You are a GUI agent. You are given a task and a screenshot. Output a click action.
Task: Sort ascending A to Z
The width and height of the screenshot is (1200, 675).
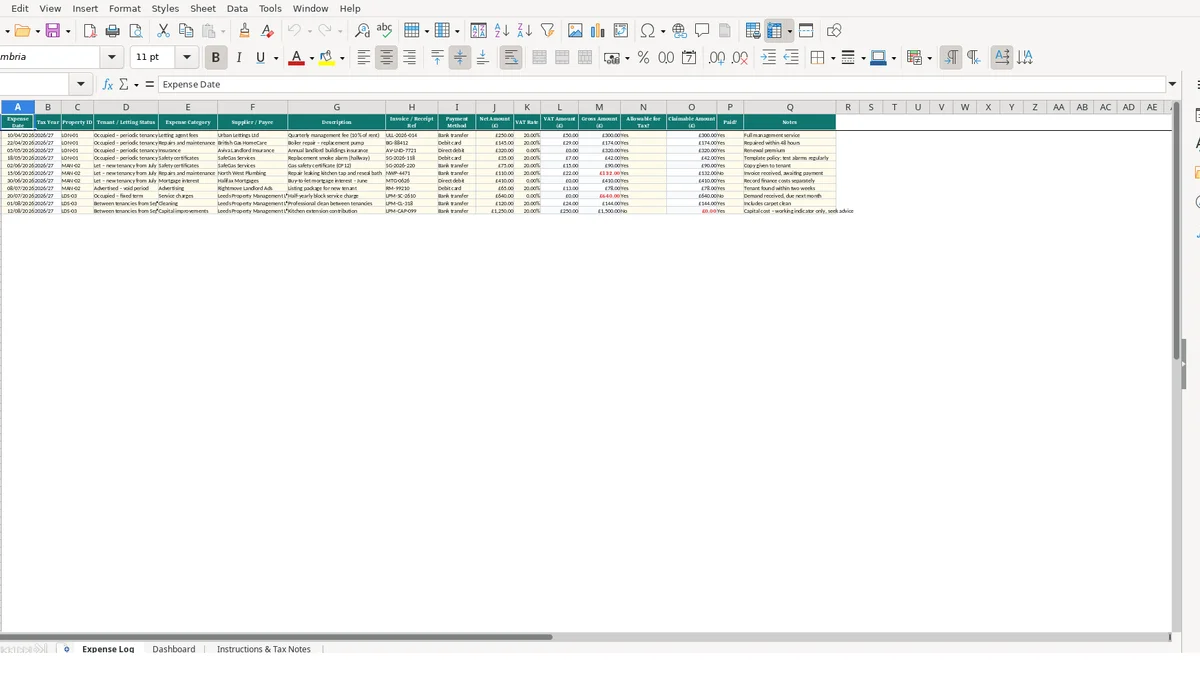point(502,31)
